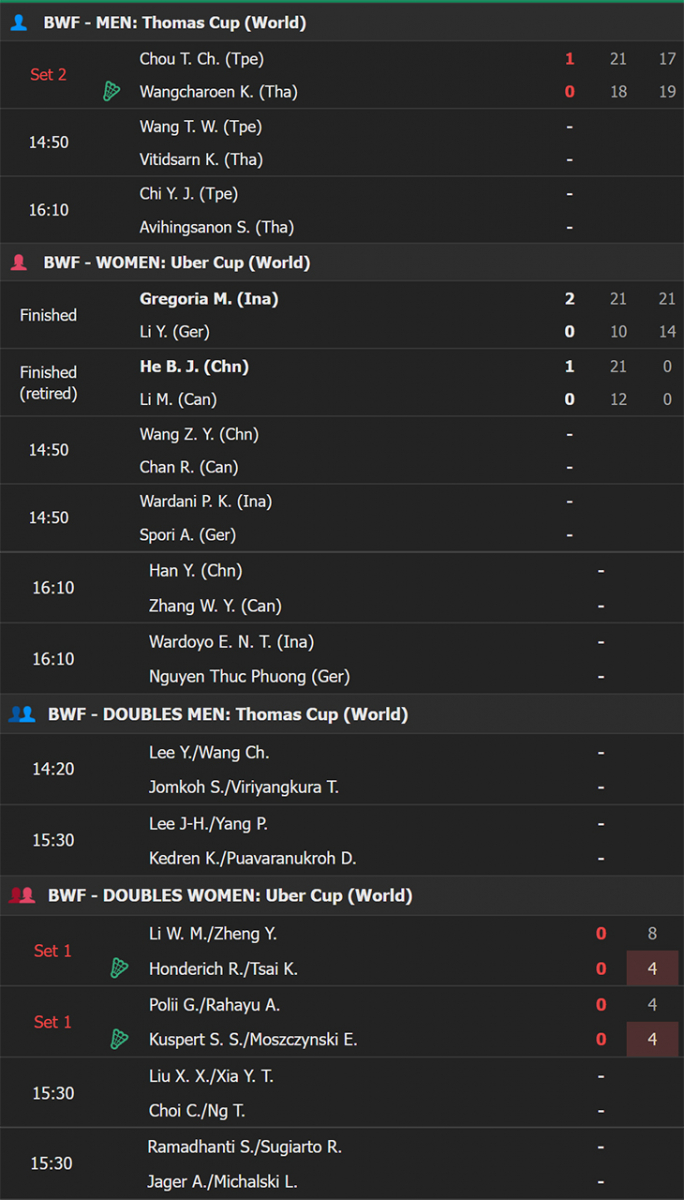This screenshot has width=684, height=1200.
Task: Click shuttlecock serve icon next to Honderich R./Tsai K.
Action: [119, 968]
